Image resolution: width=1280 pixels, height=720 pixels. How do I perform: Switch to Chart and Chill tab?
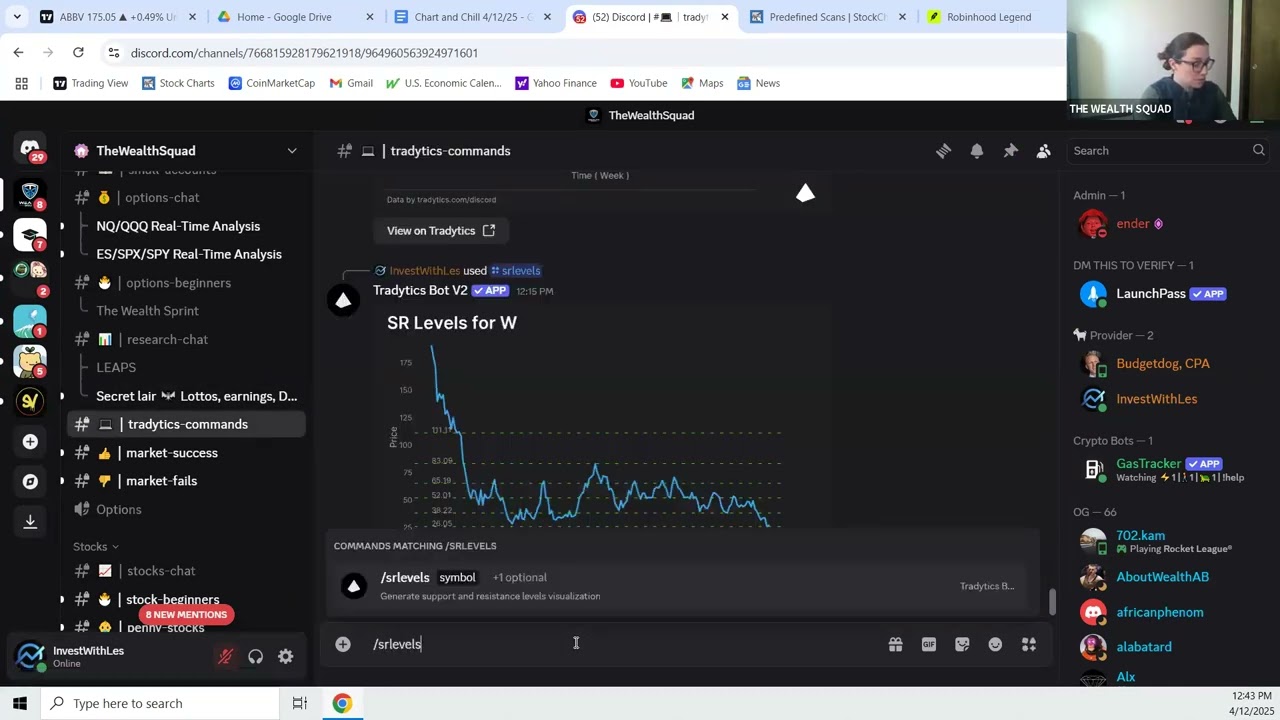(473, 17)
